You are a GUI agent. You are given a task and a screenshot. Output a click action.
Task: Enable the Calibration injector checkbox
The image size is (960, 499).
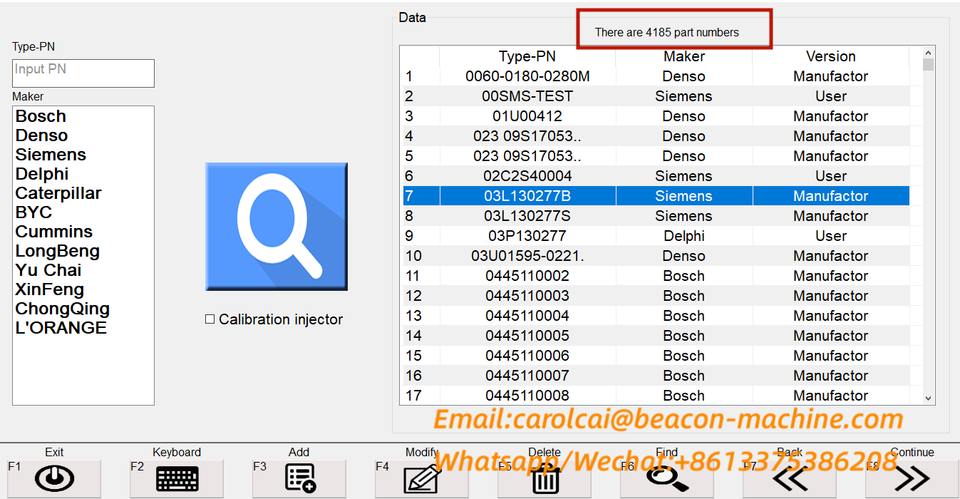[x=210, y=319]
